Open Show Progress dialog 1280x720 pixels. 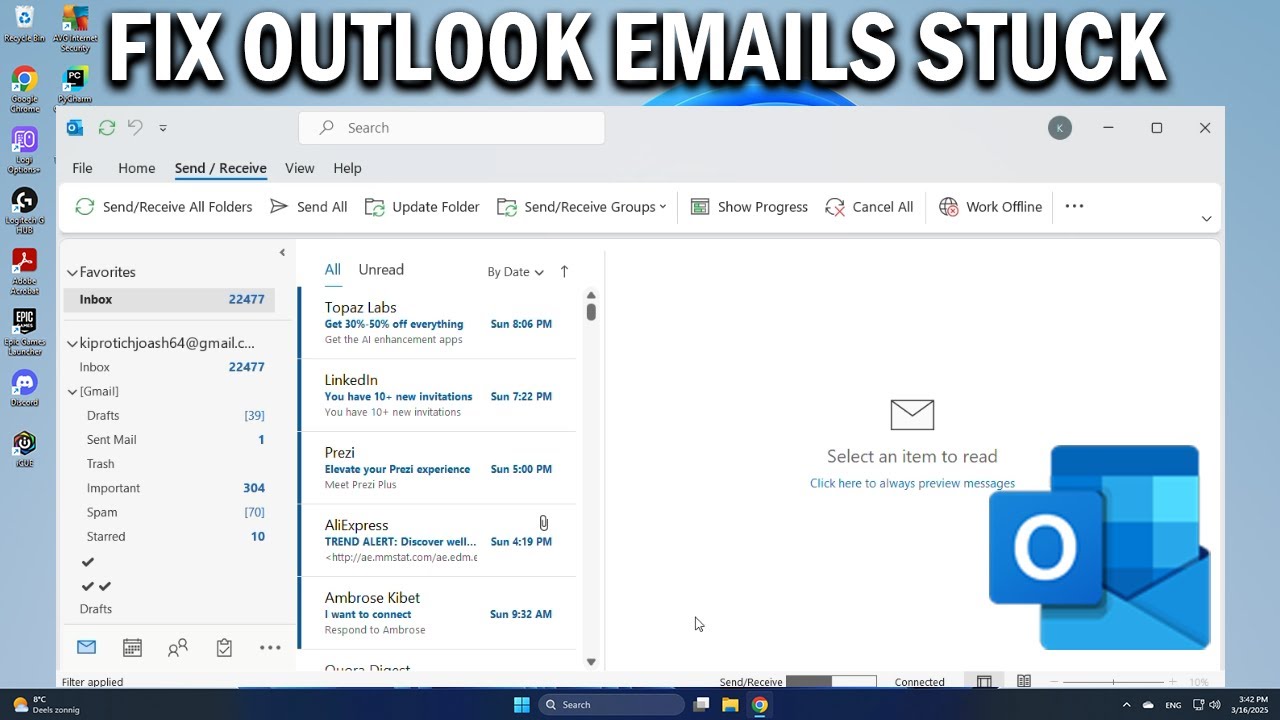coord(749,207)
